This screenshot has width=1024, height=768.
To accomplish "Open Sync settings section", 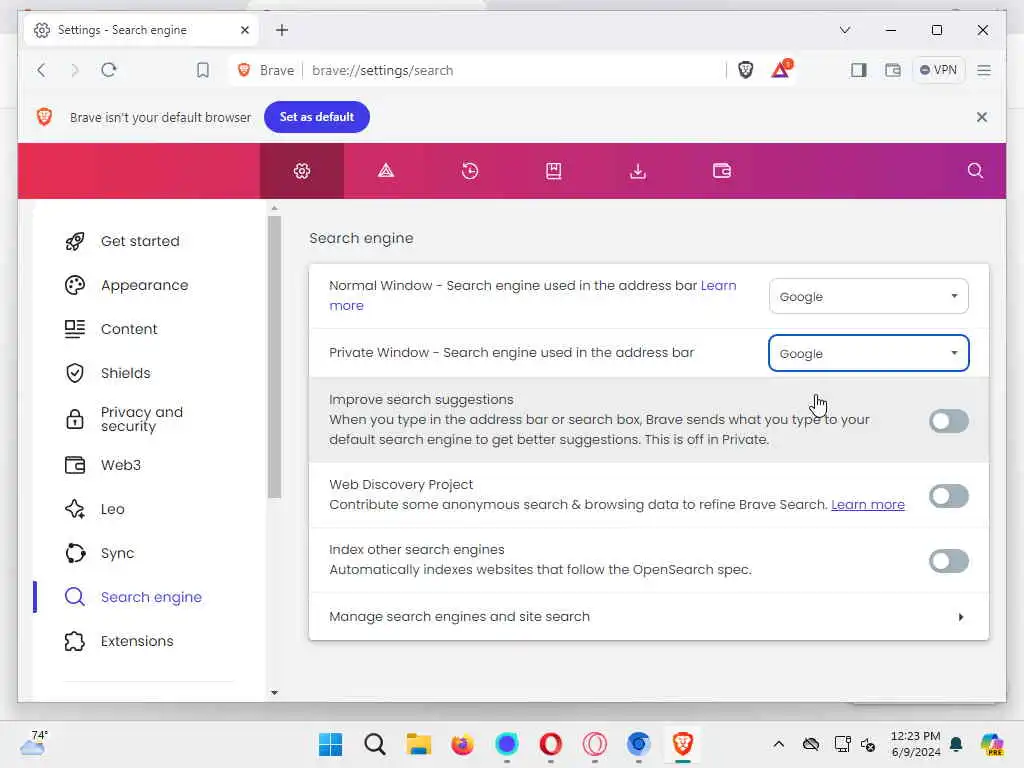I will point(118,553).
